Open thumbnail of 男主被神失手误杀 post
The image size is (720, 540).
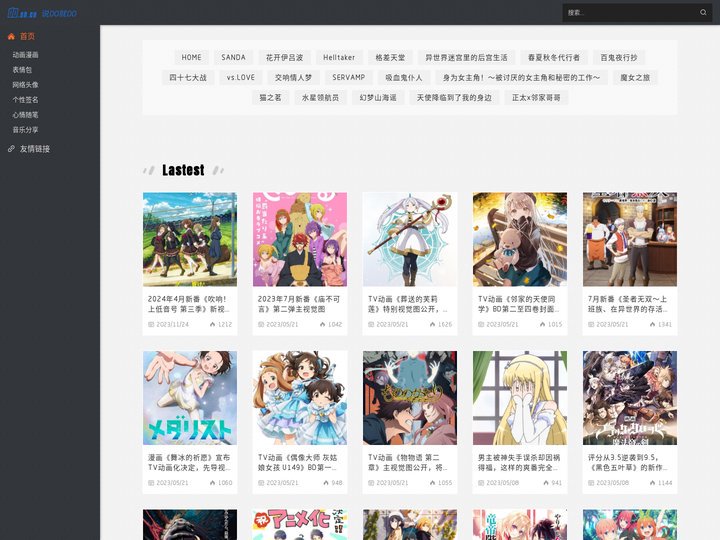pyautogui.click(x=520, y=398)
